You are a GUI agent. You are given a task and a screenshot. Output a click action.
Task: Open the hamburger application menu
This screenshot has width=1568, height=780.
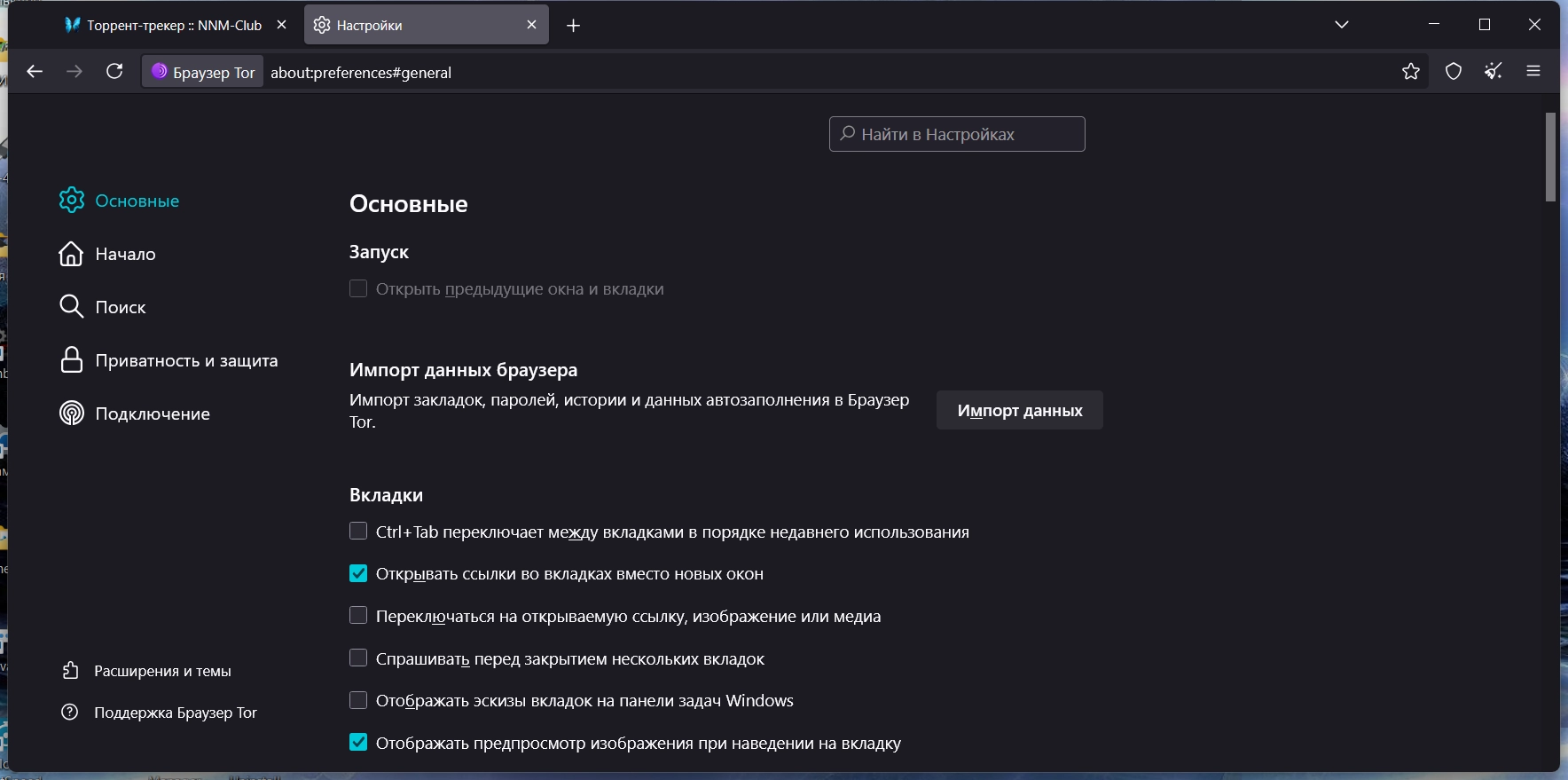click(1533, 72)
